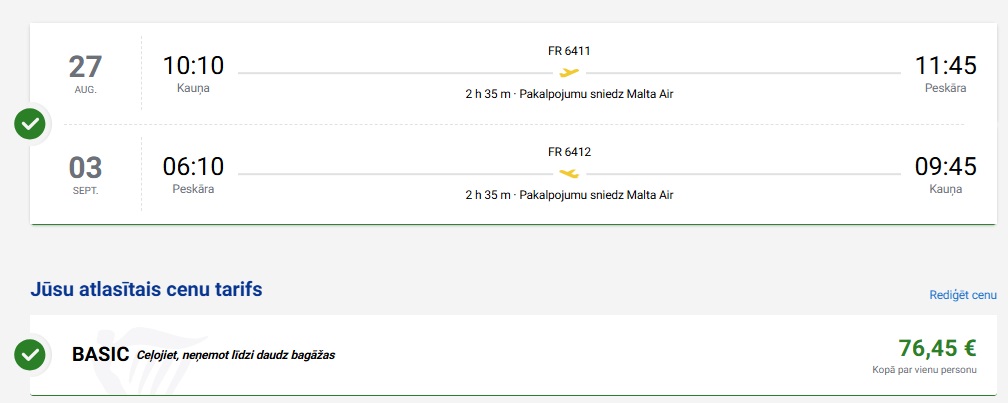The height and width of the screenshot is (403, 1008).
Task: Click outbound flight duration 2 h 35 m text
Action: click(x=488, y=94)
